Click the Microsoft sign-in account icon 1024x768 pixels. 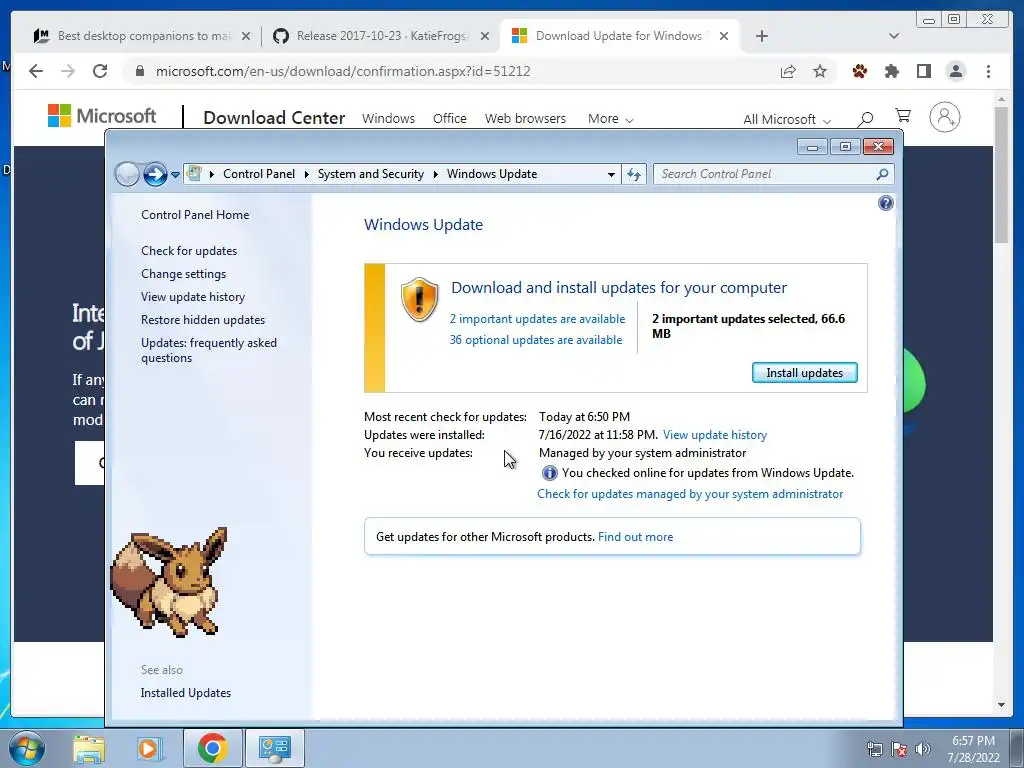tap(944, 118)
